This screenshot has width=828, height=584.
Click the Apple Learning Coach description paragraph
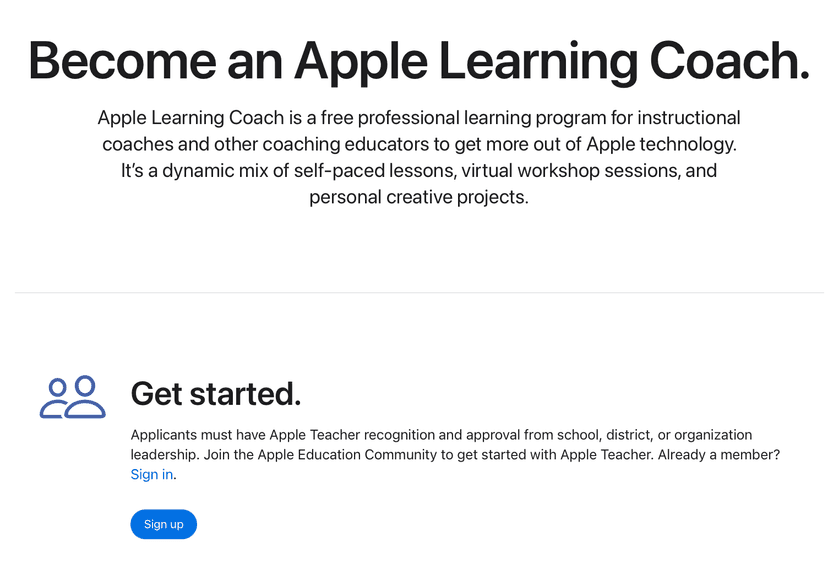tap(419, 157)
